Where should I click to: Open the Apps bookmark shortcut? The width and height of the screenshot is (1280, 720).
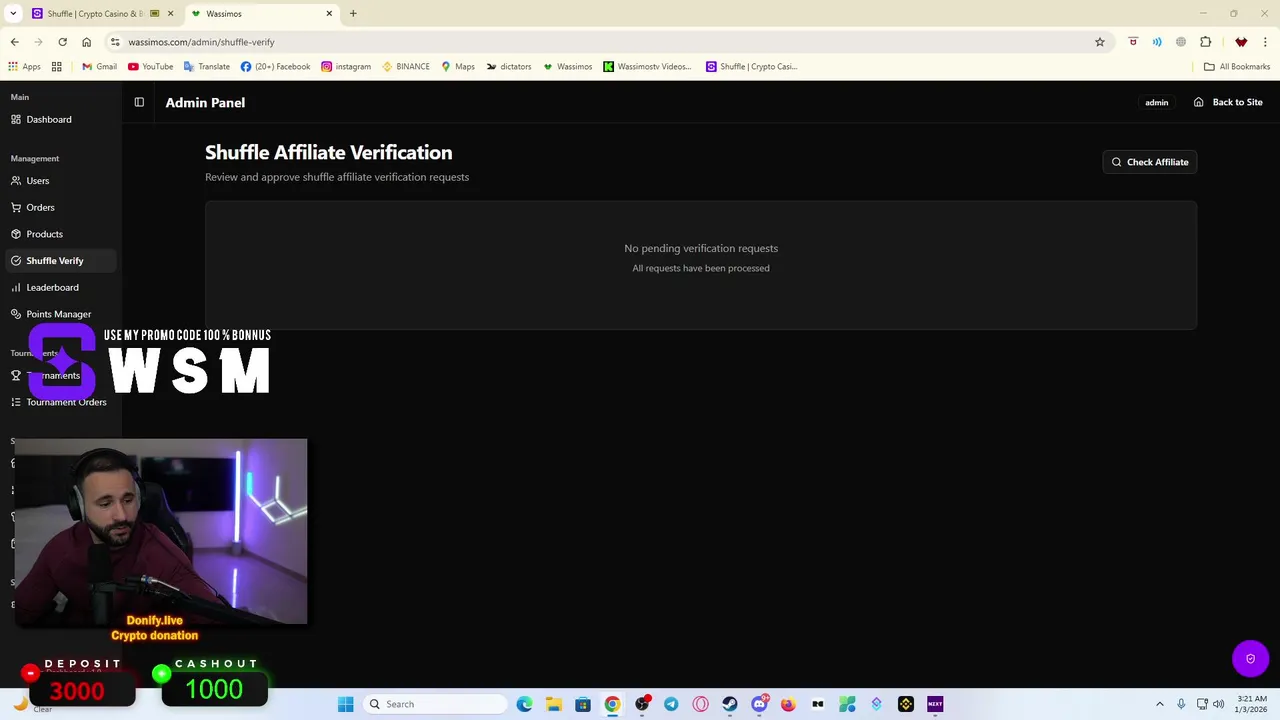tap(24, 67)
